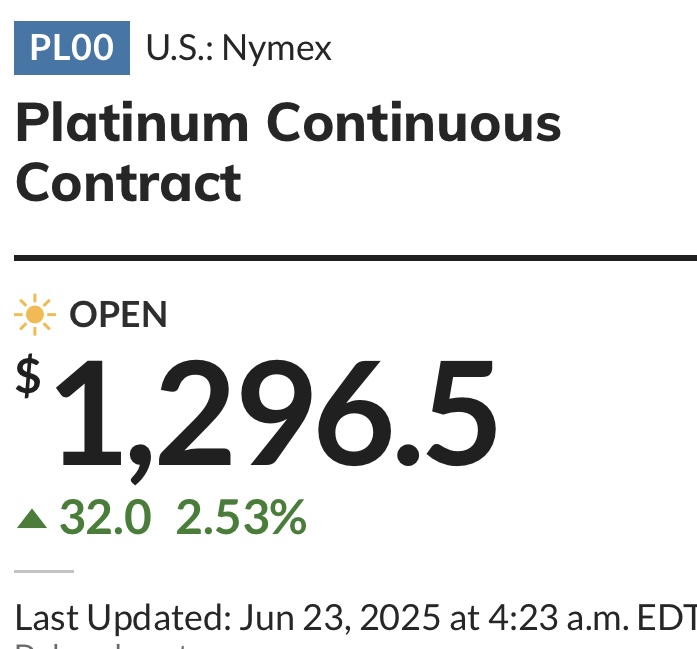Viewport: 697px width, 649px height.
Task: Click the word Platinum in the heading
Action: click(132, 122)
